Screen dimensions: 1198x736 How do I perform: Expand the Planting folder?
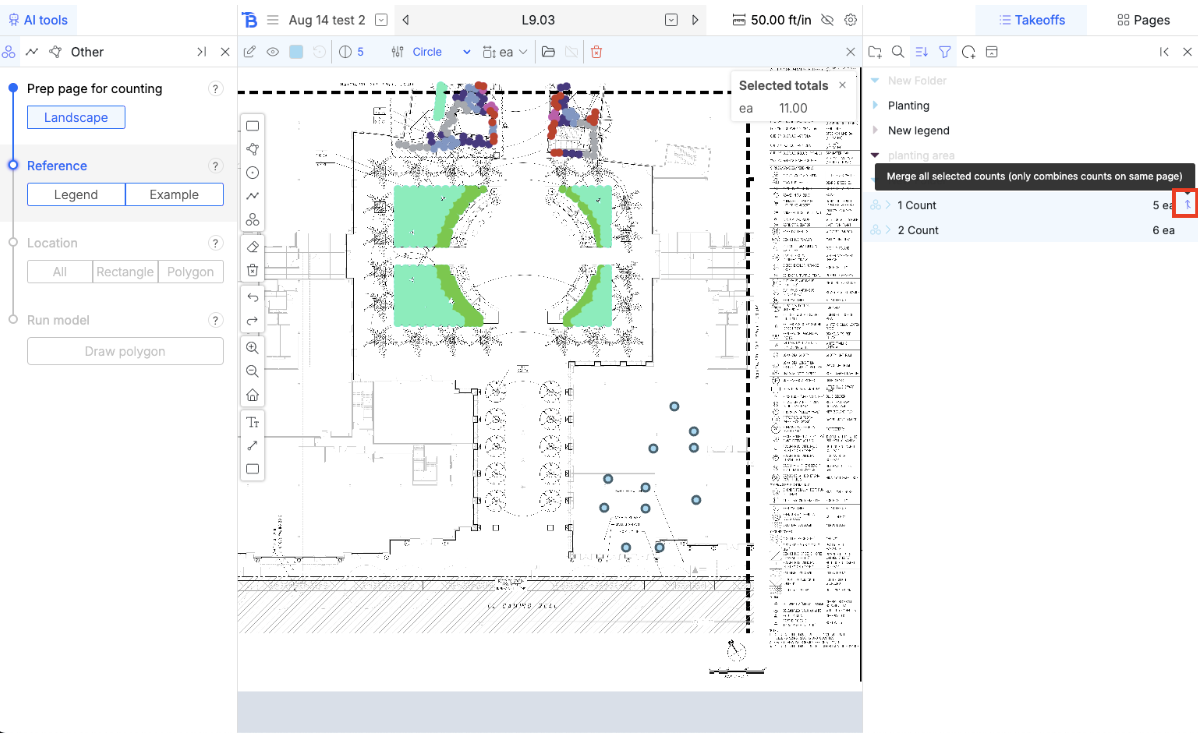pos(875,105)
